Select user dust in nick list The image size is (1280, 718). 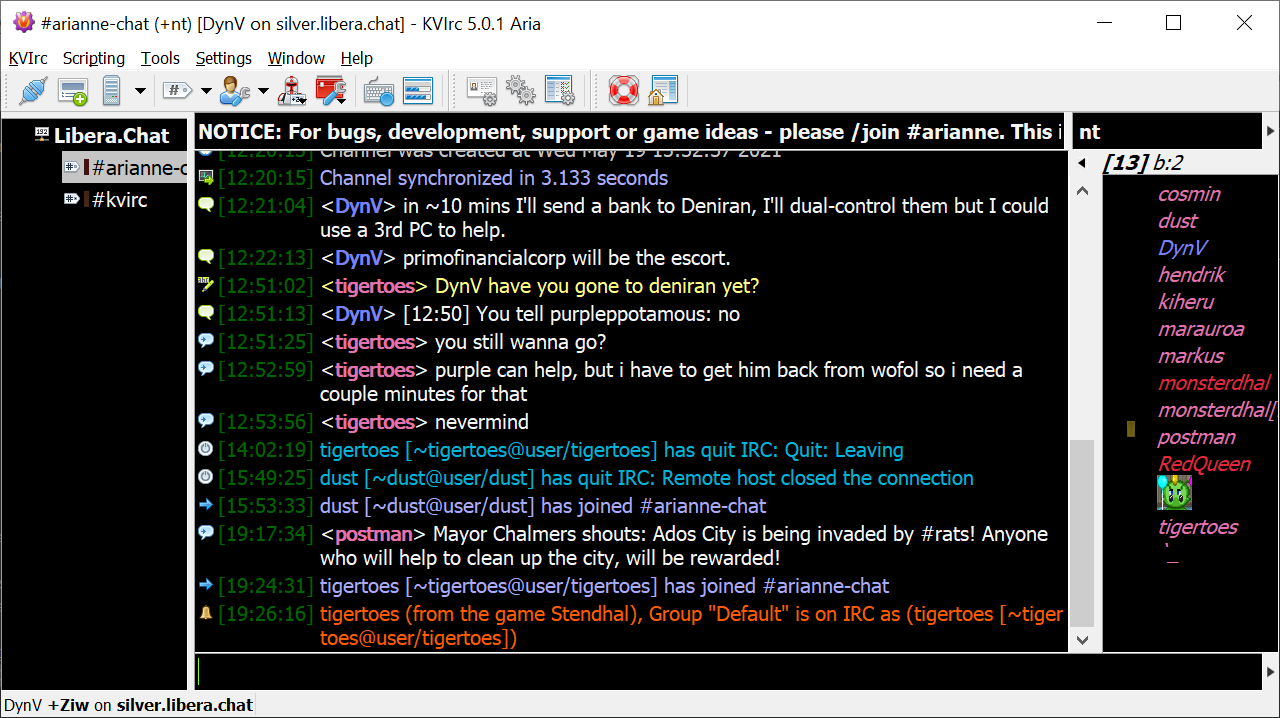(x=1177, y=221)
